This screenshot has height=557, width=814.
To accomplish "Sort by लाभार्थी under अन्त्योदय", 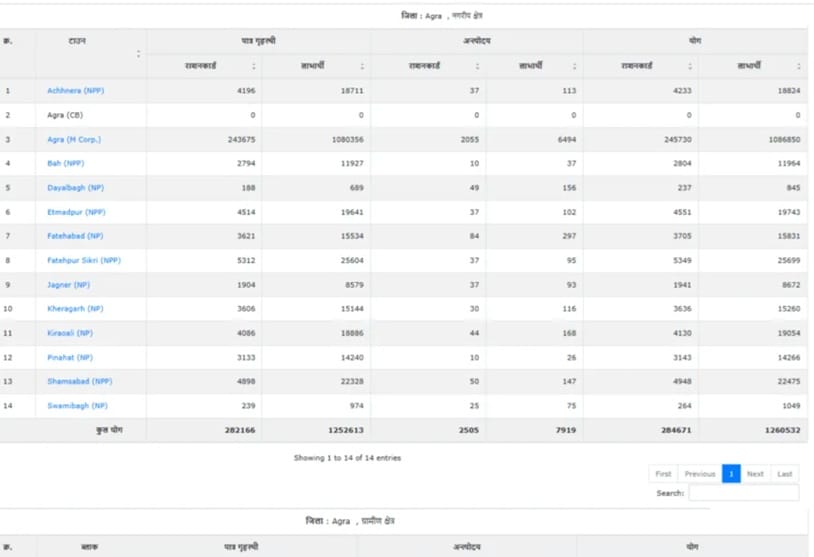I will pyautogui.click(x=532, y=66).
